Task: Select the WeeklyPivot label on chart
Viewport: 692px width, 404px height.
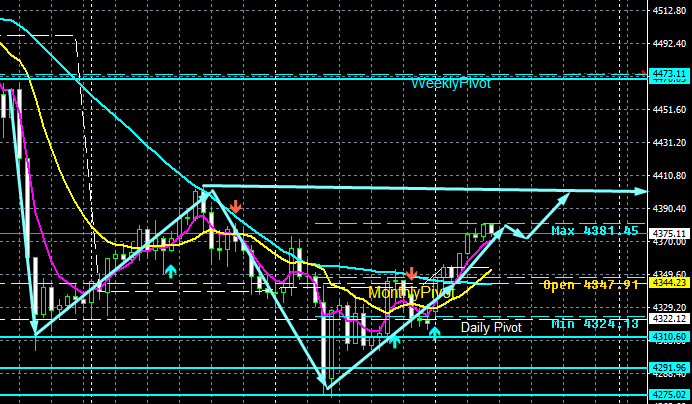Action: (451, 83)
